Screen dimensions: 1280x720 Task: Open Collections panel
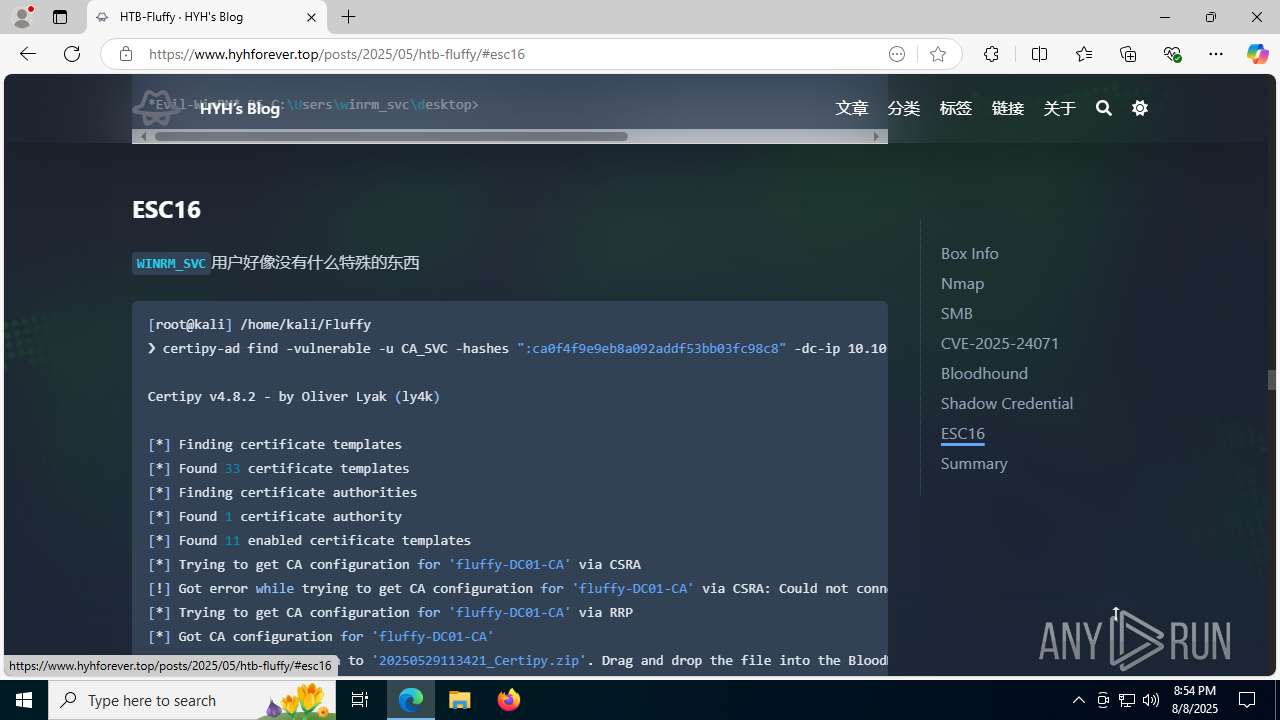click(x=1128, y=54)
